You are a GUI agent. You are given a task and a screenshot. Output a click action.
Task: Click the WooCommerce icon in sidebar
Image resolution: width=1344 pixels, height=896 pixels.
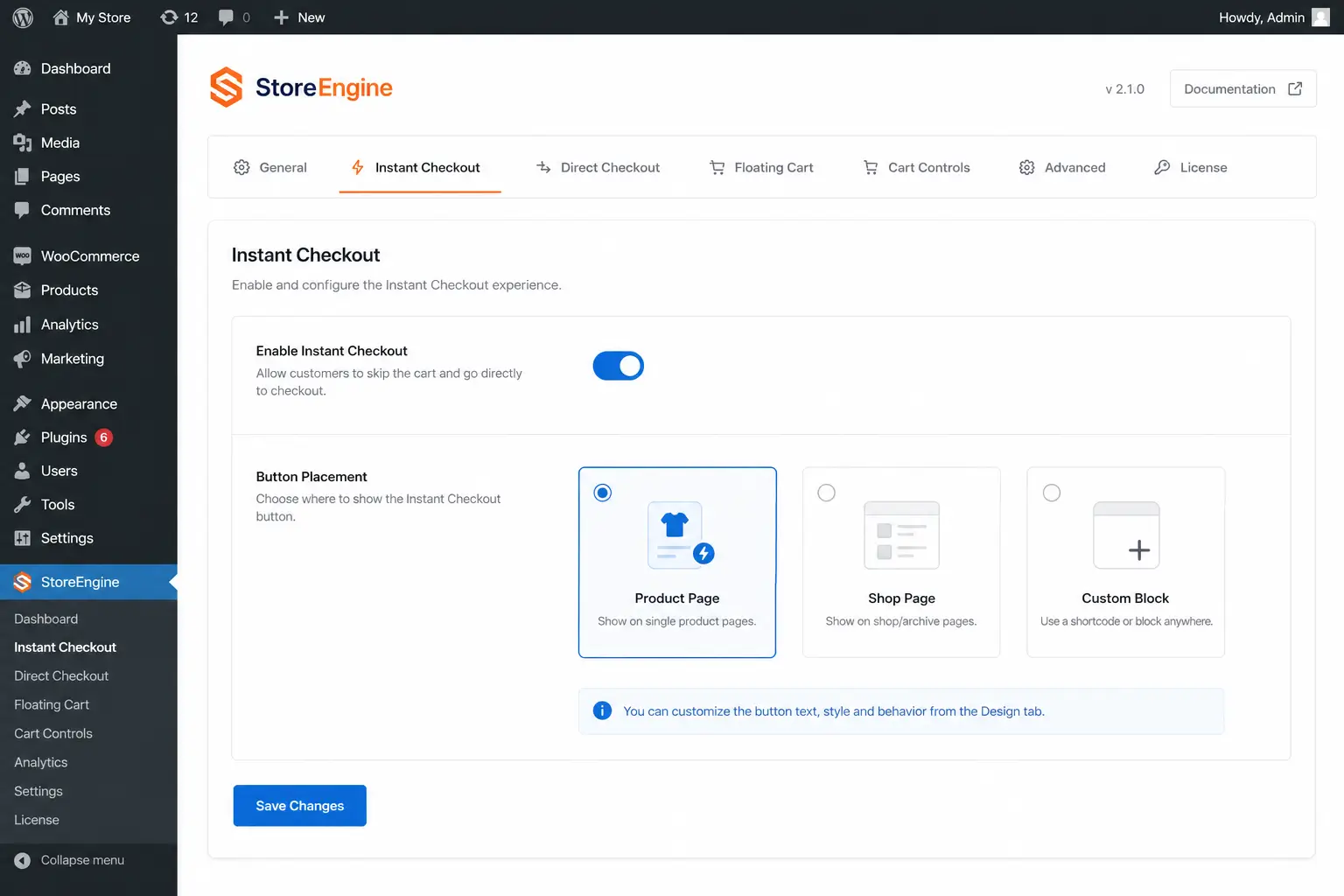click(23, 256)
